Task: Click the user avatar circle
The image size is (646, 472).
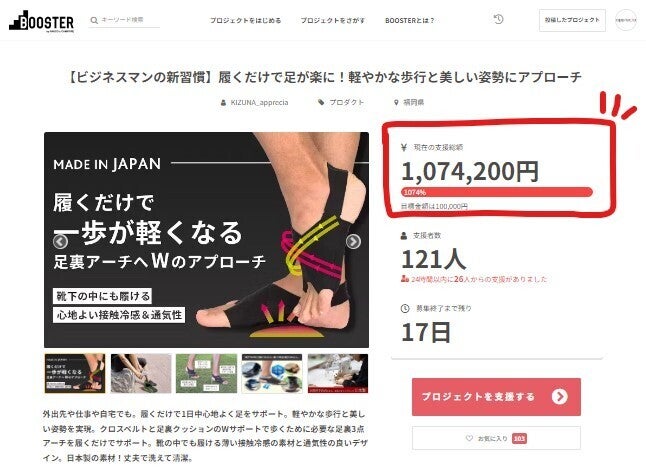Action: point(625,20)
